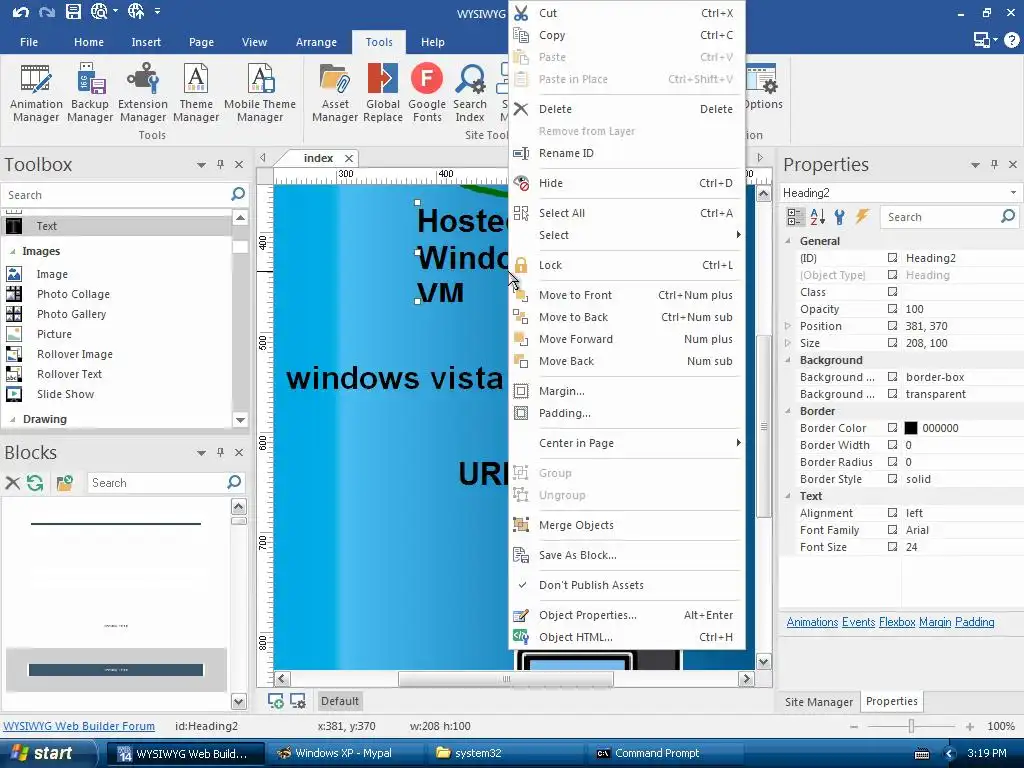1024x768 pixels.
Task: Open Google Fonts manager
Action: 427,92
